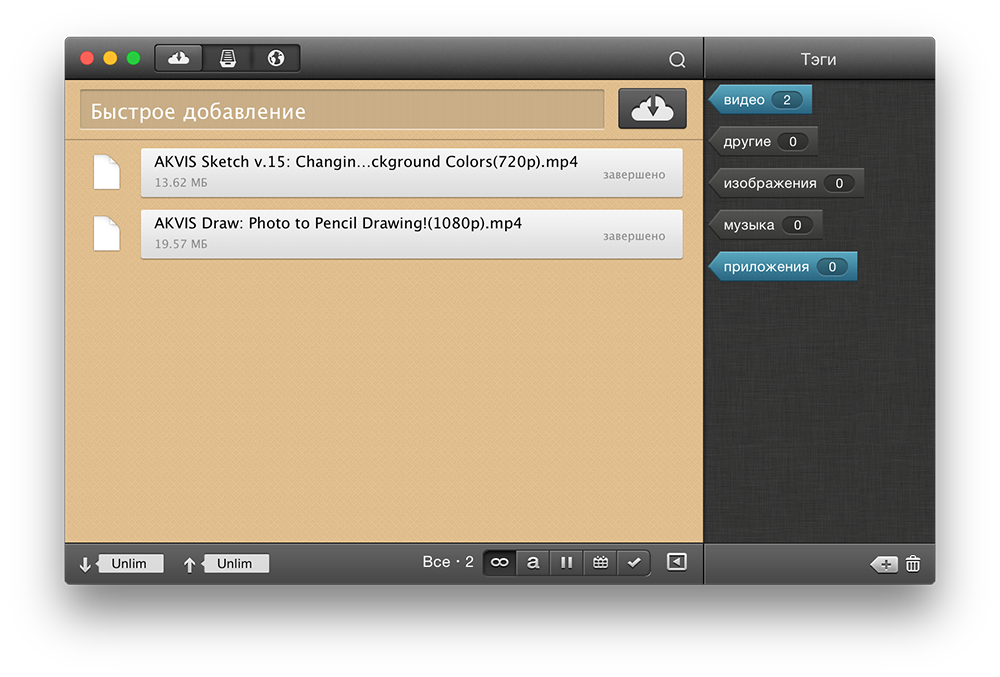Open the downloads view cloud icon tab

[179, 59]
